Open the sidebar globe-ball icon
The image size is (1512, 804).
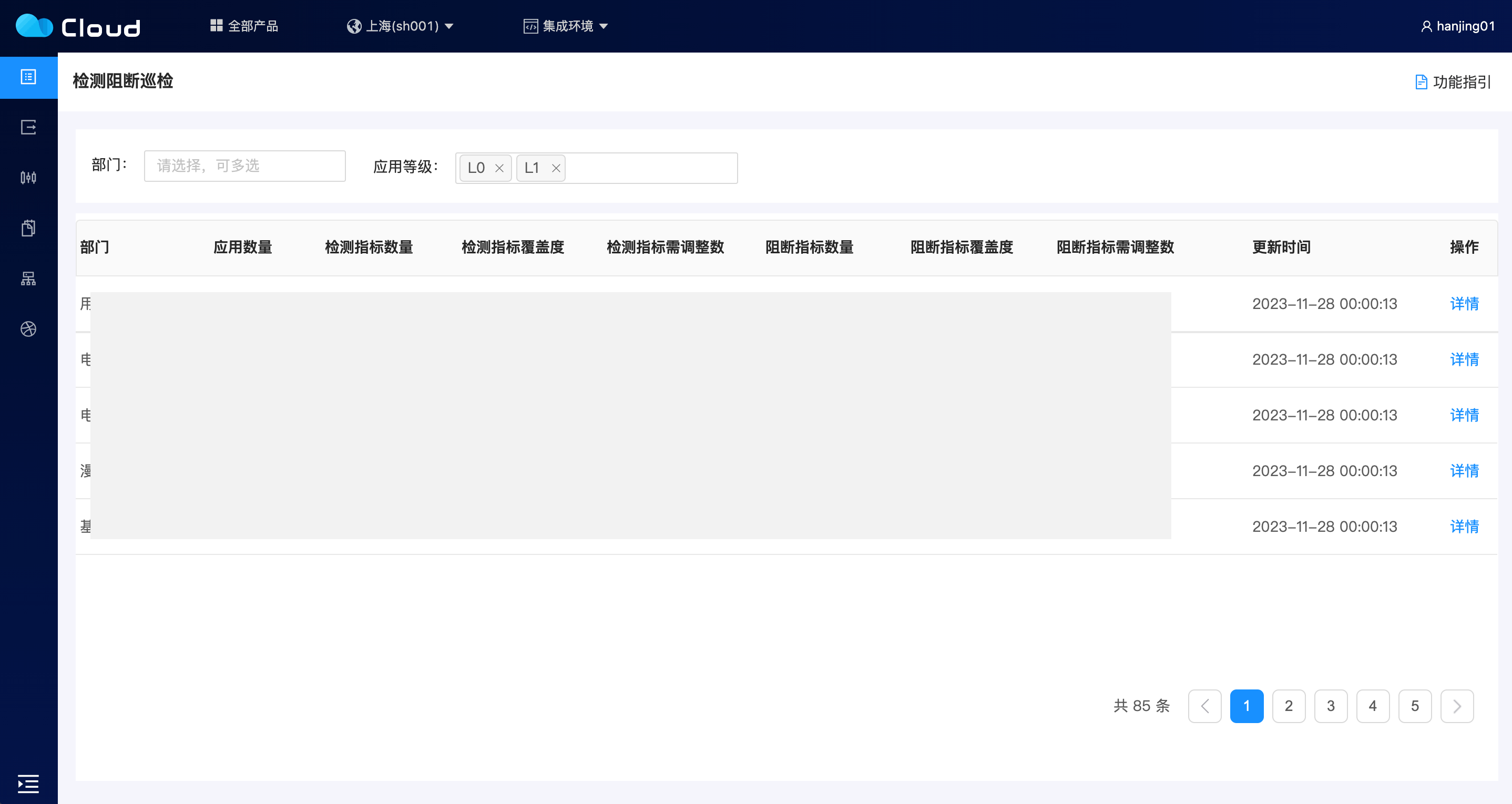tap(28, 328)
